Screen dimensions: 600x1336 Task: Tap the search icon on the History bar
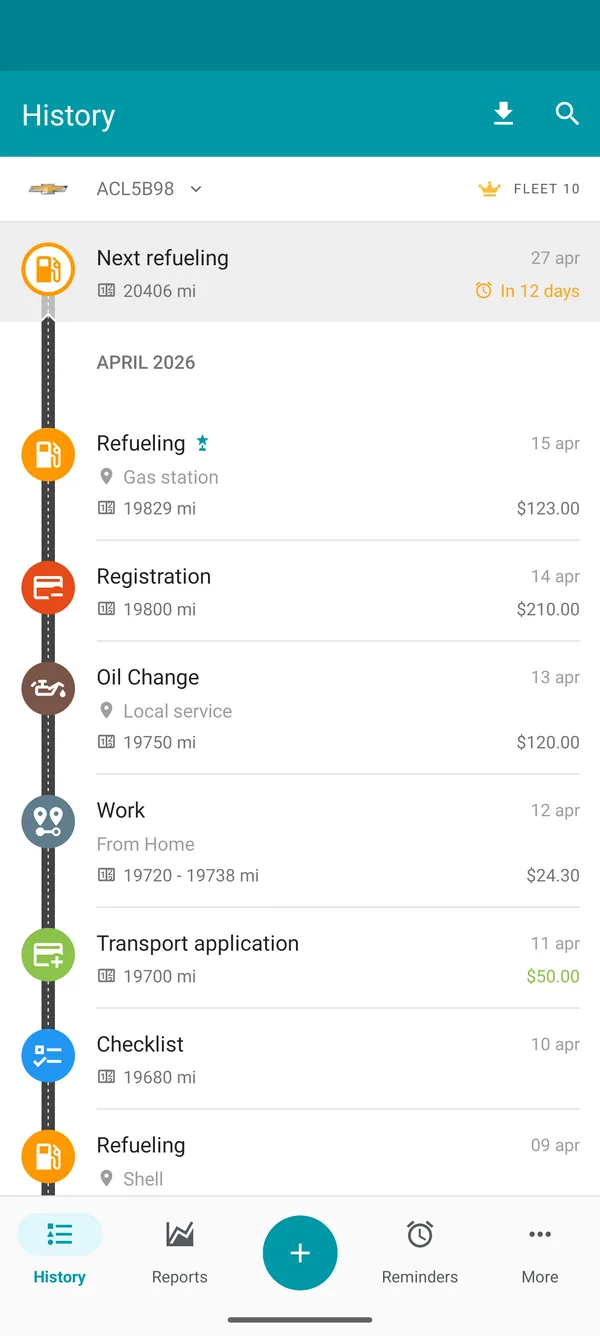[x=567, y=114]
